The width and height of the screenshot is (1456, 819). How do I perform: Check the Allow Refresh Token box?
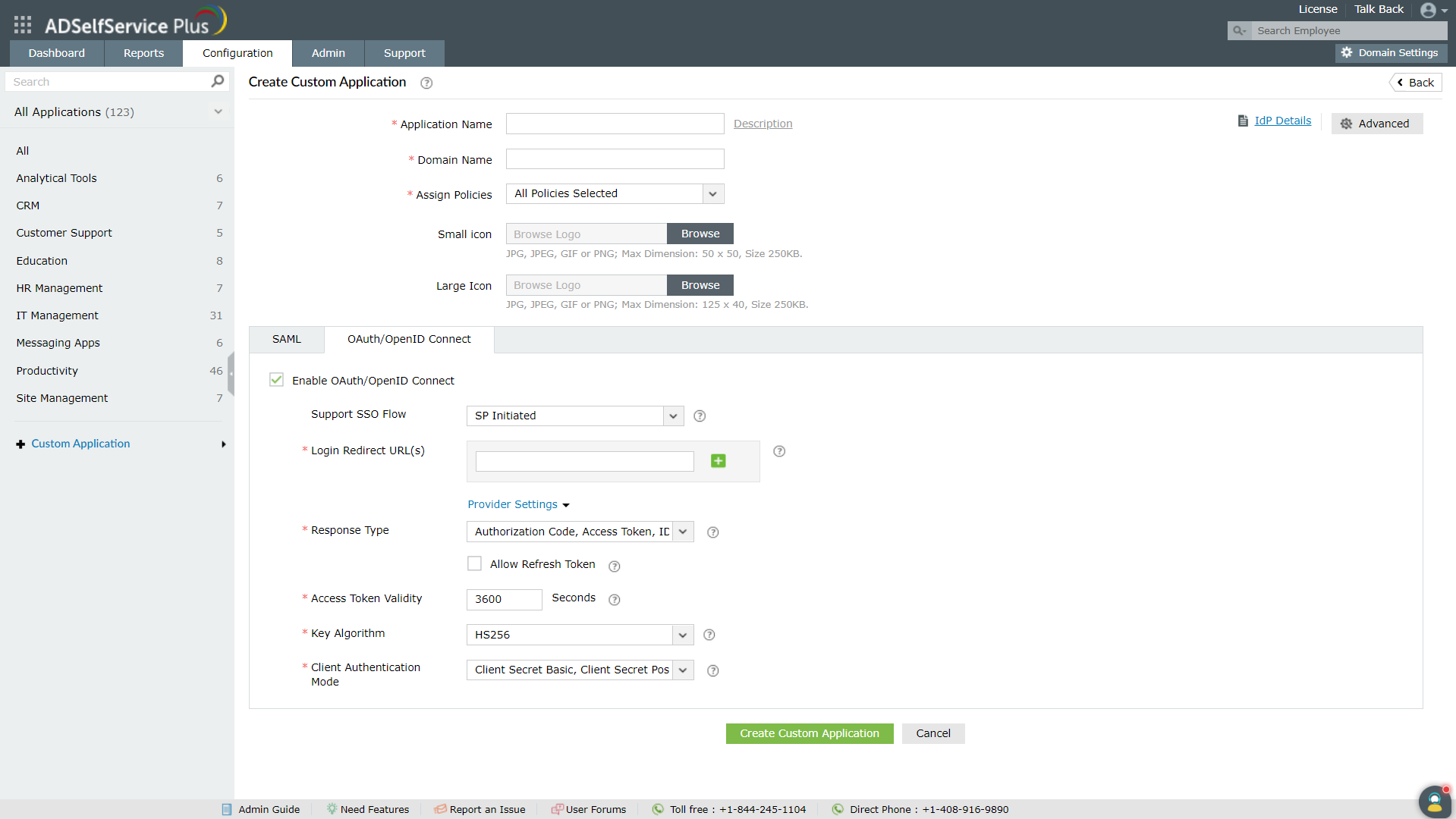[x=474, y=563]
